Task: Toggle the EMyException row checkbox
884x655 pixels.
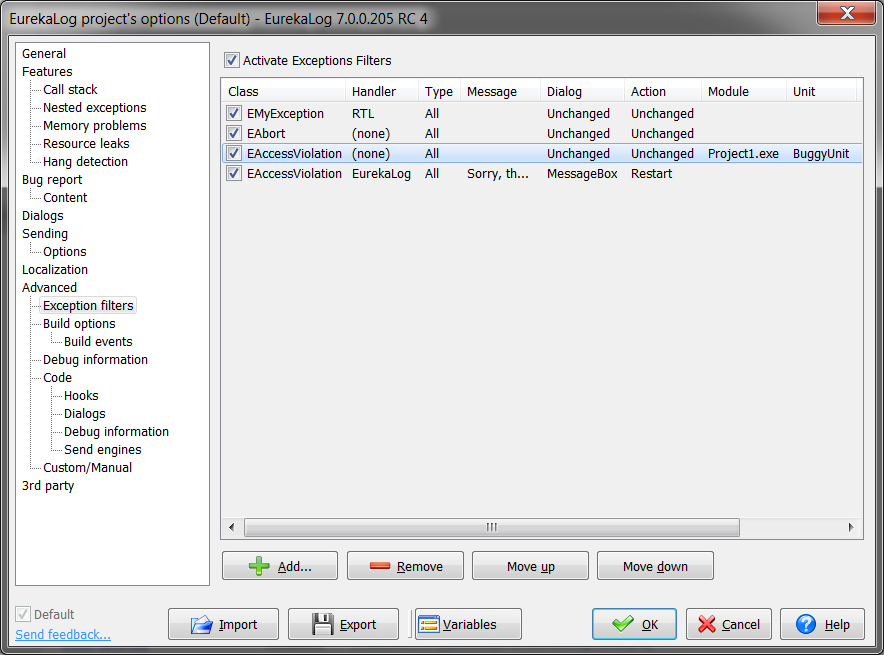Action: tap(233, 113)
